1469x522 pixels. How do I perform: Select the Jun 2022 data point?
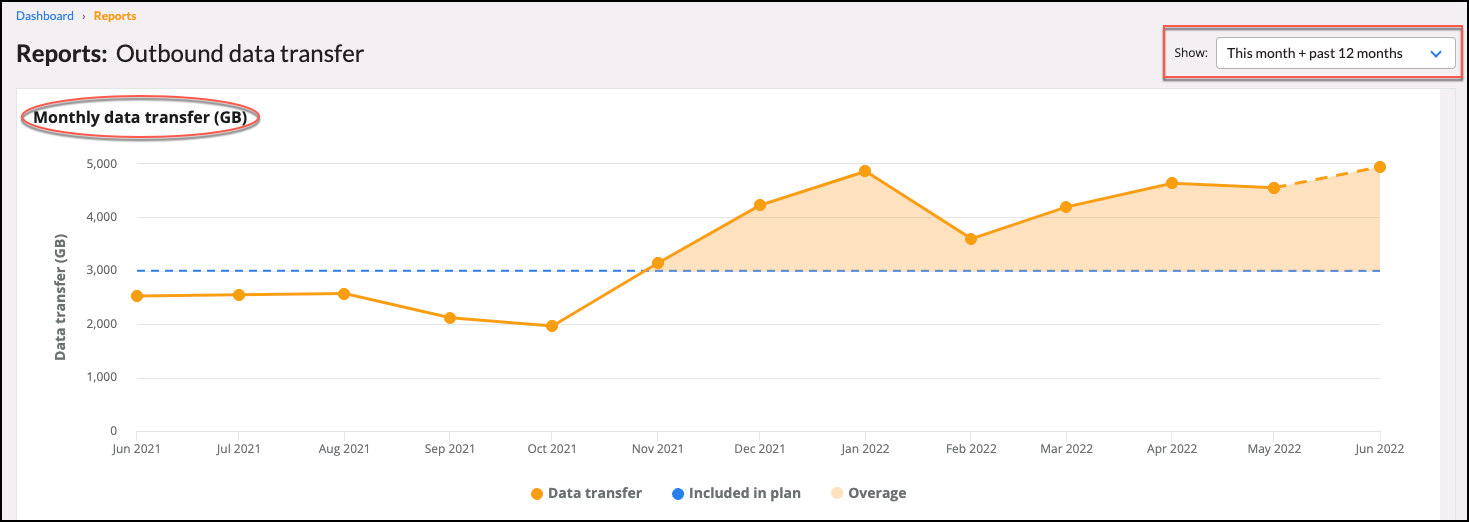tap(1379, 167)
